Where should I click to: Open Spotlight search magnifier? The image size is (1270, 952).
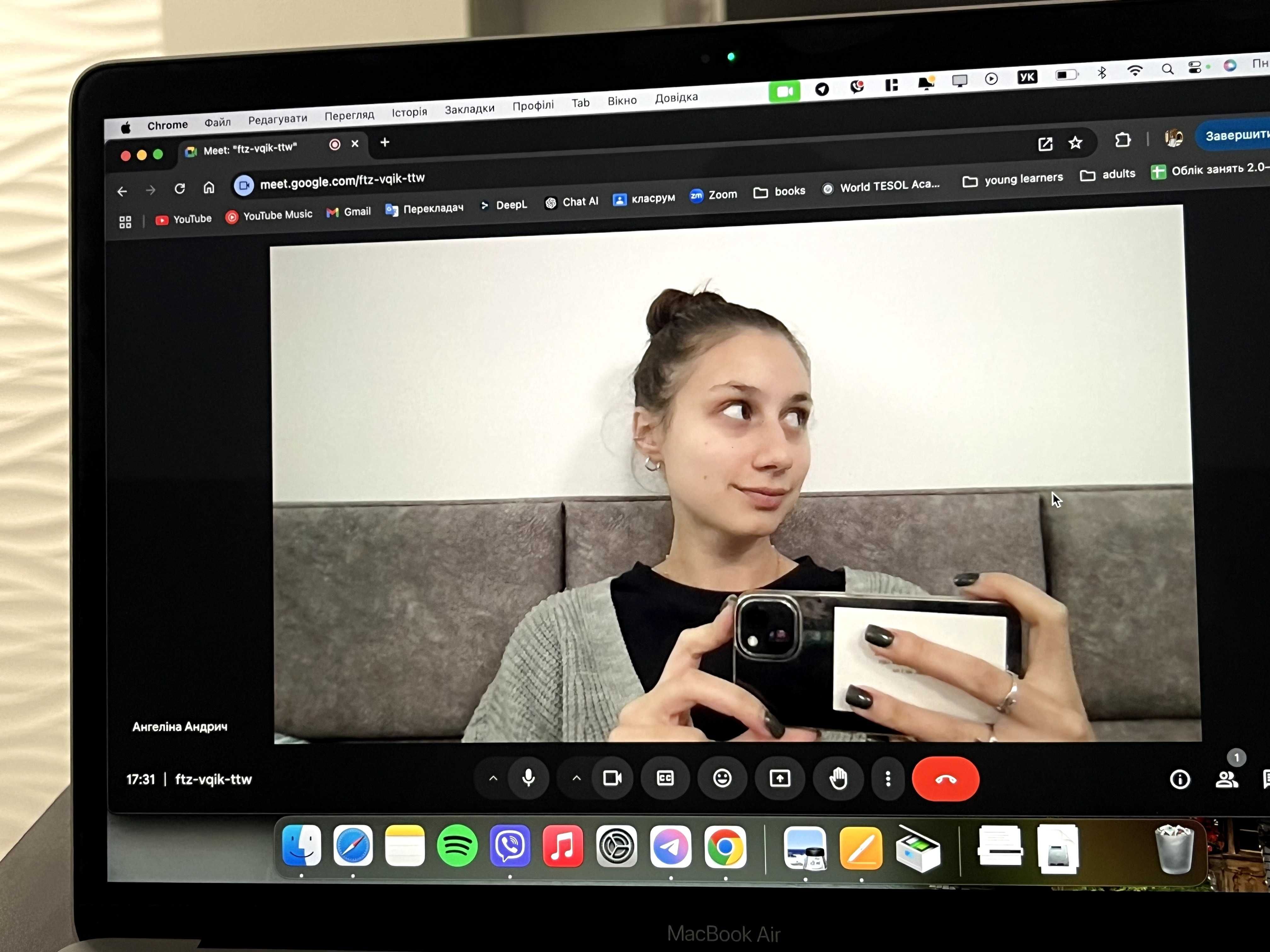(x=1167, y=70)
